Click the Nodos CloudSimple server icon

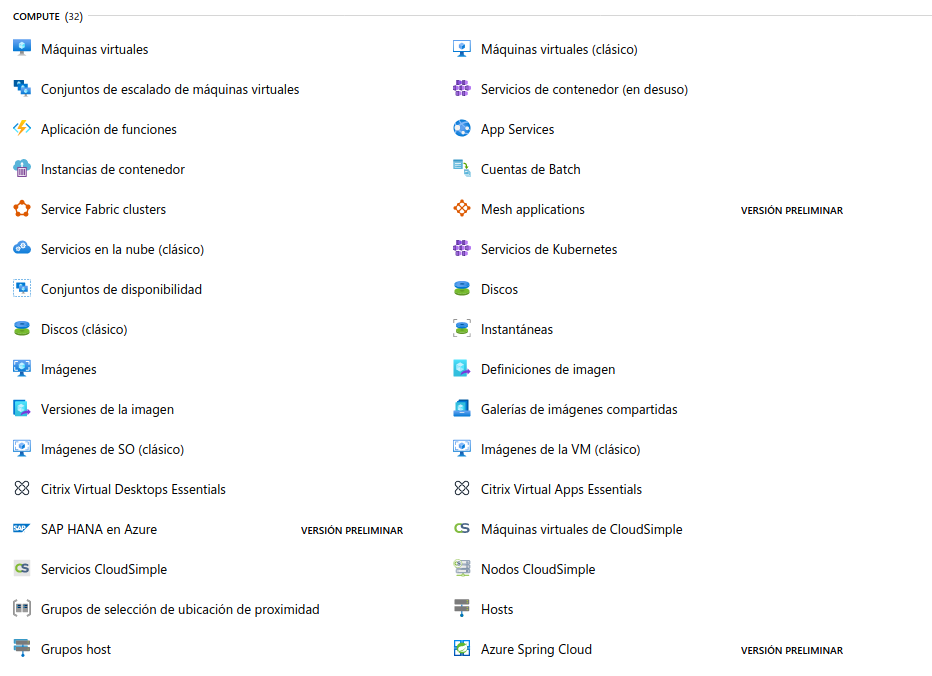462,568
